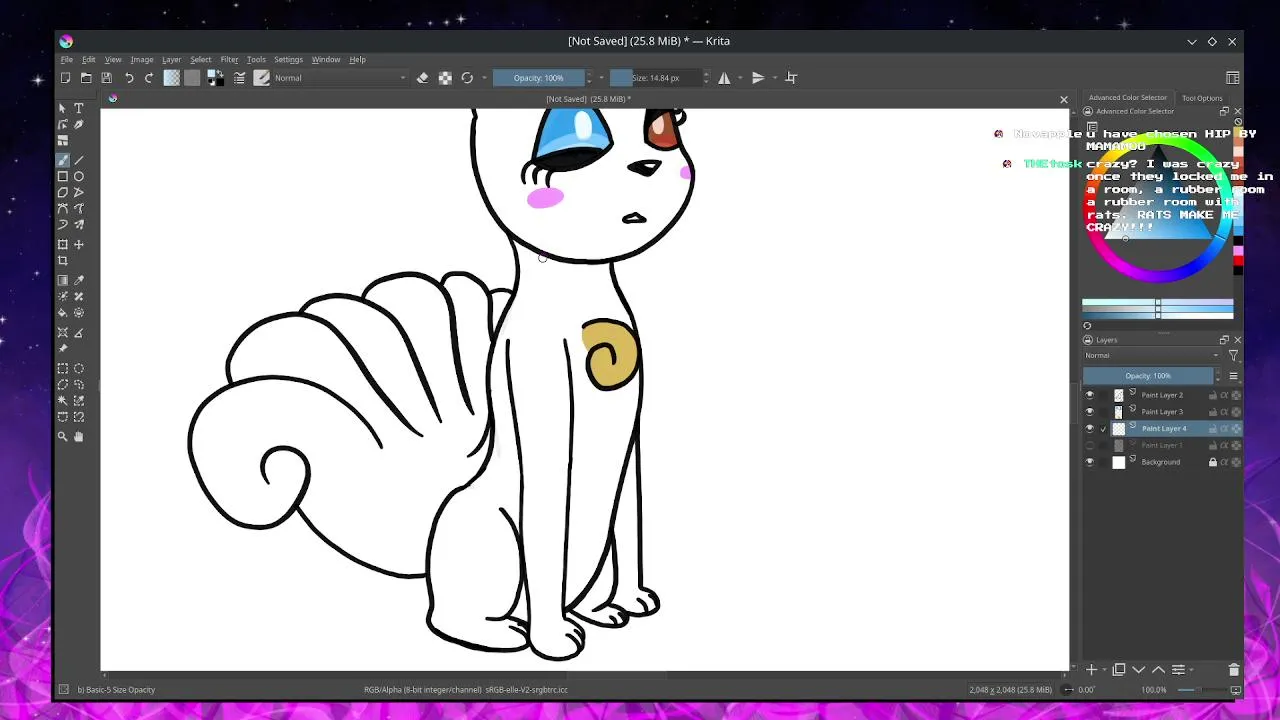Select Paint Layer 3 in layers list
The height and width of the screenshot is (720, 1280).
pyautogui.click(x=1162, y=412)
